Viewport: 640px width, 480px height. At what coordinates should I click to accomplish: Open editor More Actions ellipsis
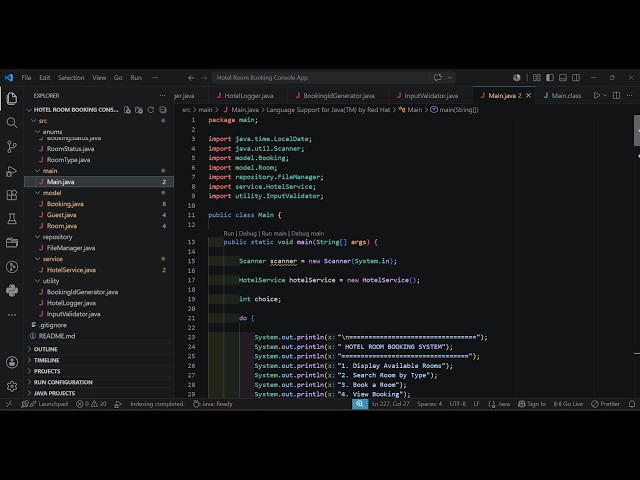pyautogui.click(x=629, y=96)
